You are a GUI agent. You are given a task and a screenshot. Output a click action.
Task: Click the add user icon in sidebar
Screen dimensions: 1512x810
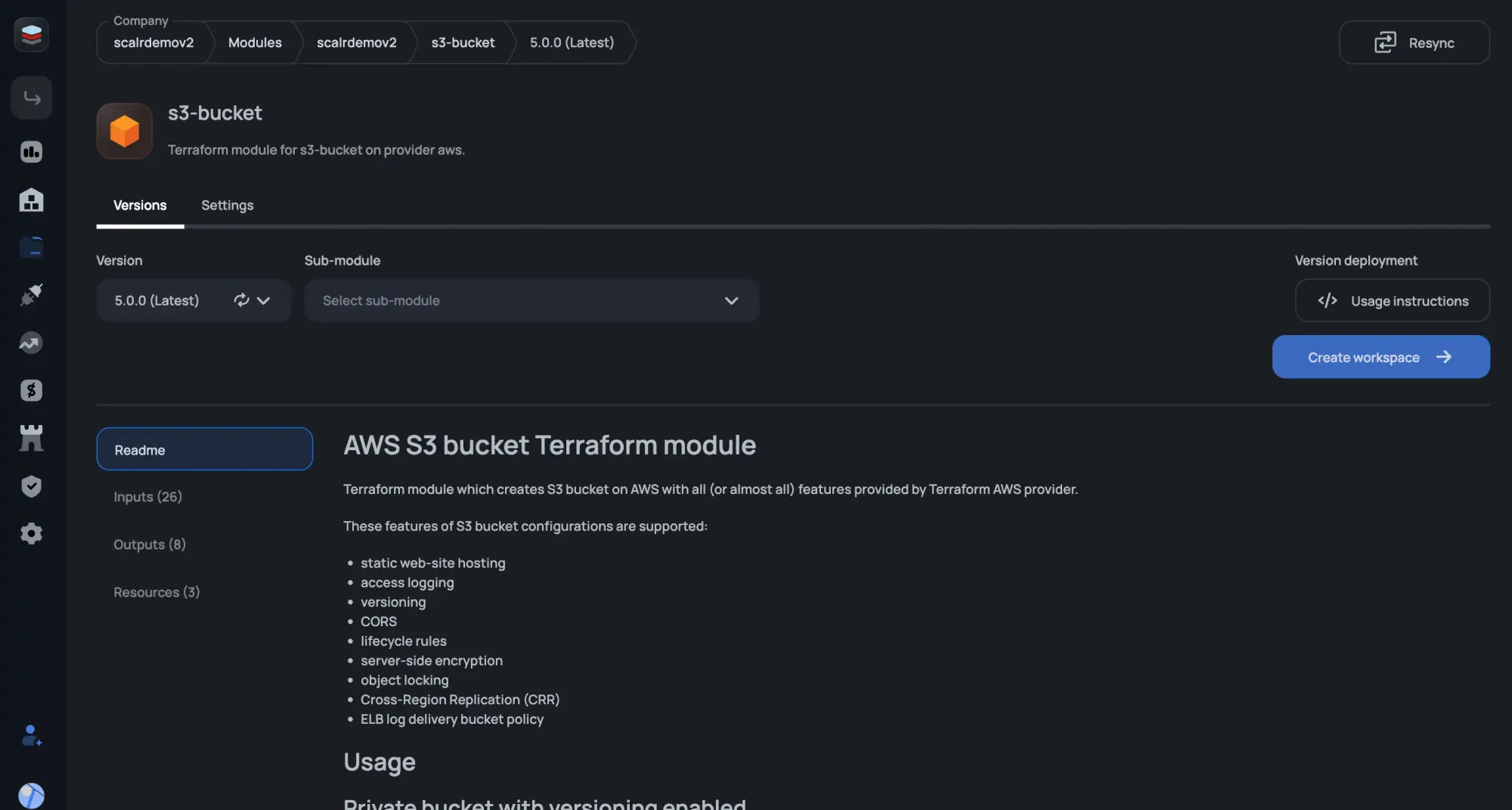pyautogui.click(x=31, y=736)
